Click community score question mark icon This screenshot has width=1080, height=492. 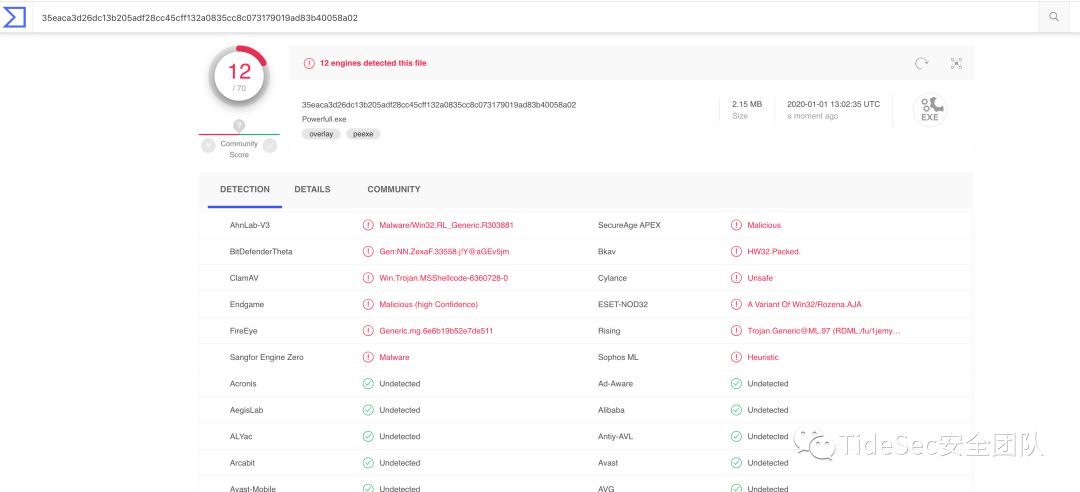239,125
